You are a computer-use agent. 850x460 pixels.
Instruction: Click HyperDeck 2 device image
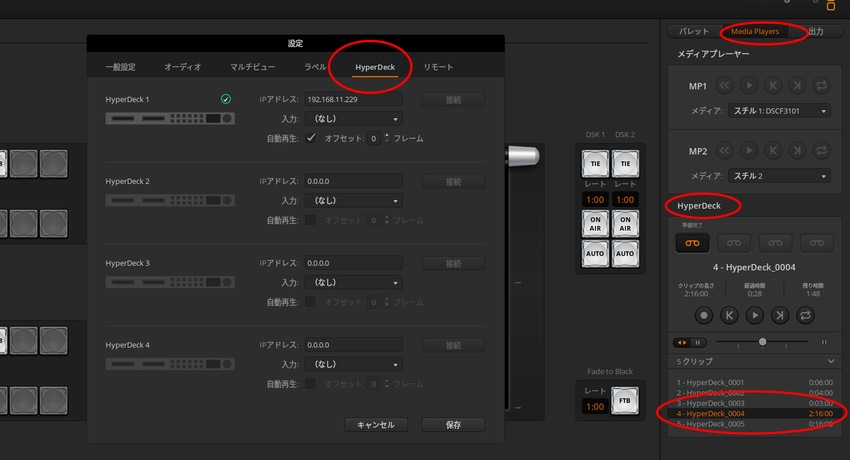point(170,200)
